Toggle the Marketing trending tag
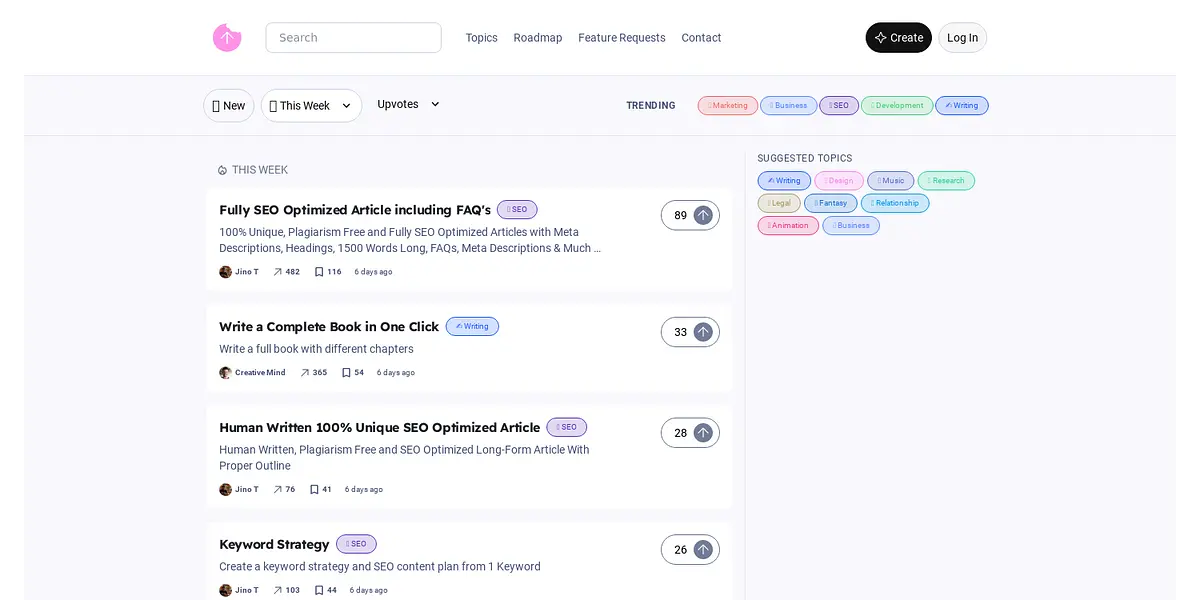 point(727,106)
